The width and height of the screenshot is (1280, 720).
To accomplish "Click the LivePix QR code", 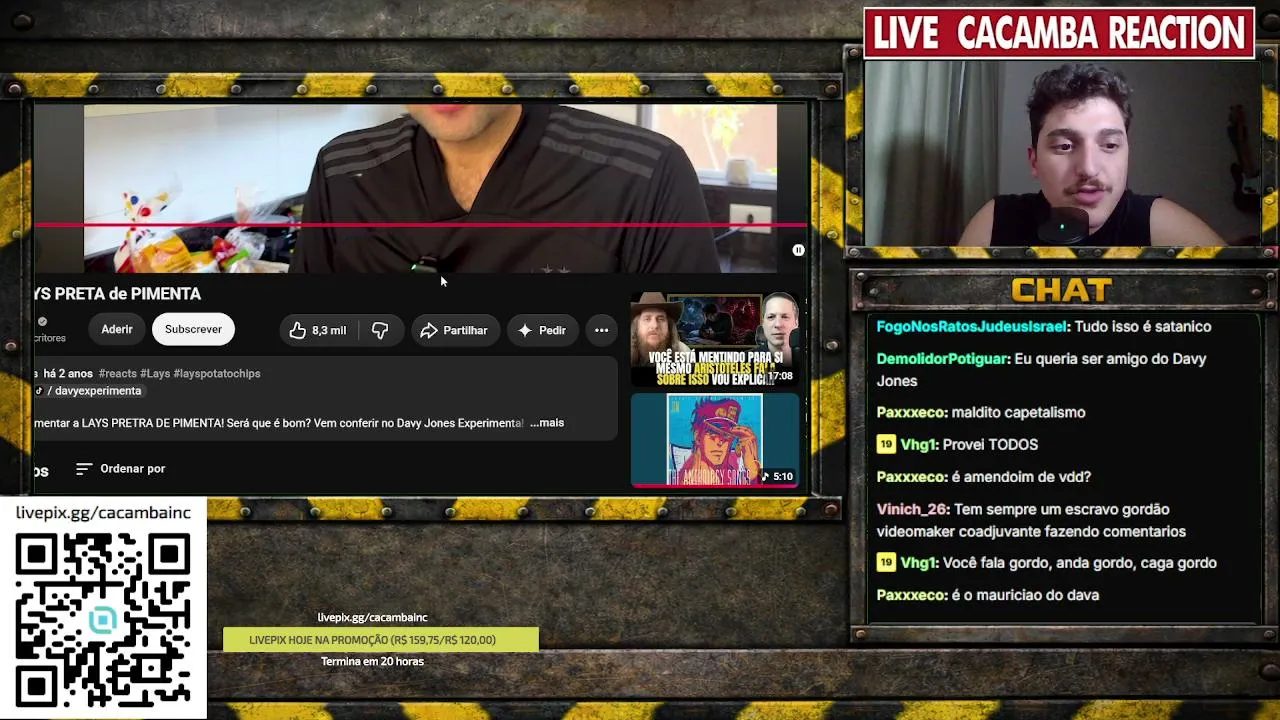I will tap(103, 621).
